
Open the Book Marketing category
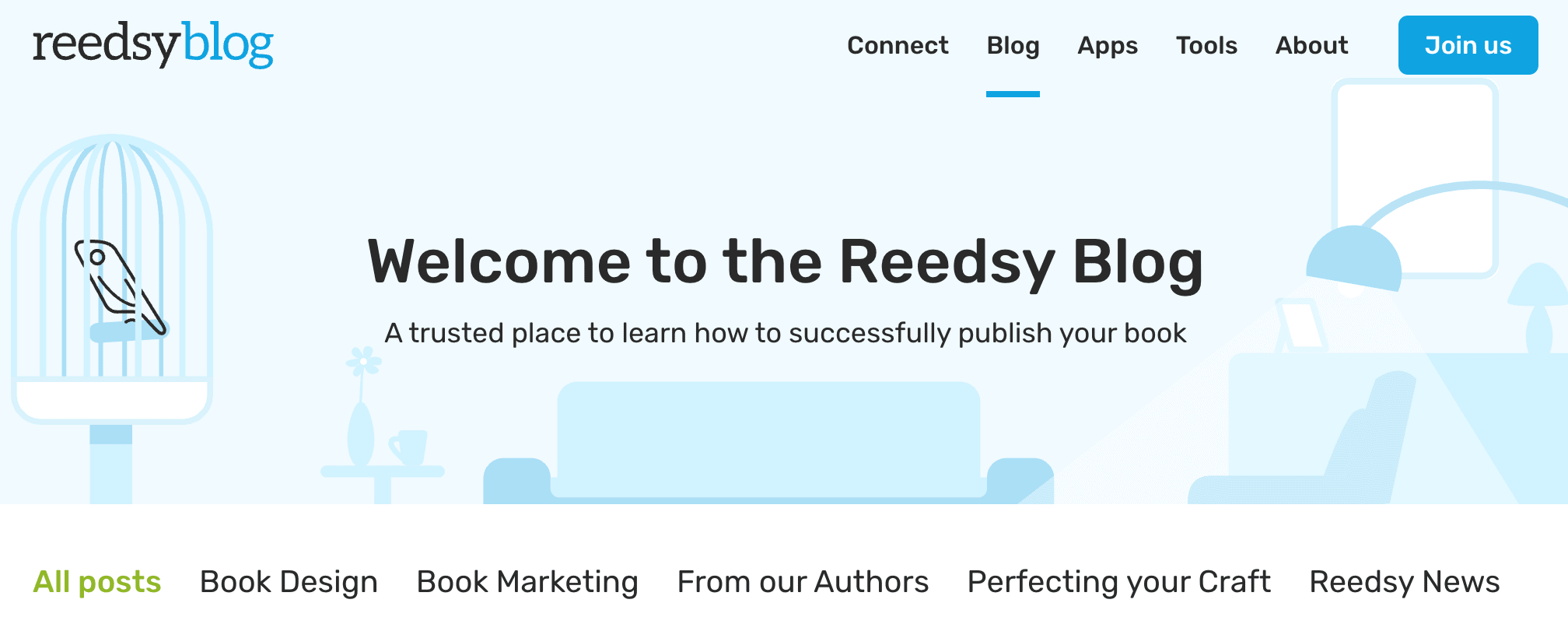[x=527, y=581]
